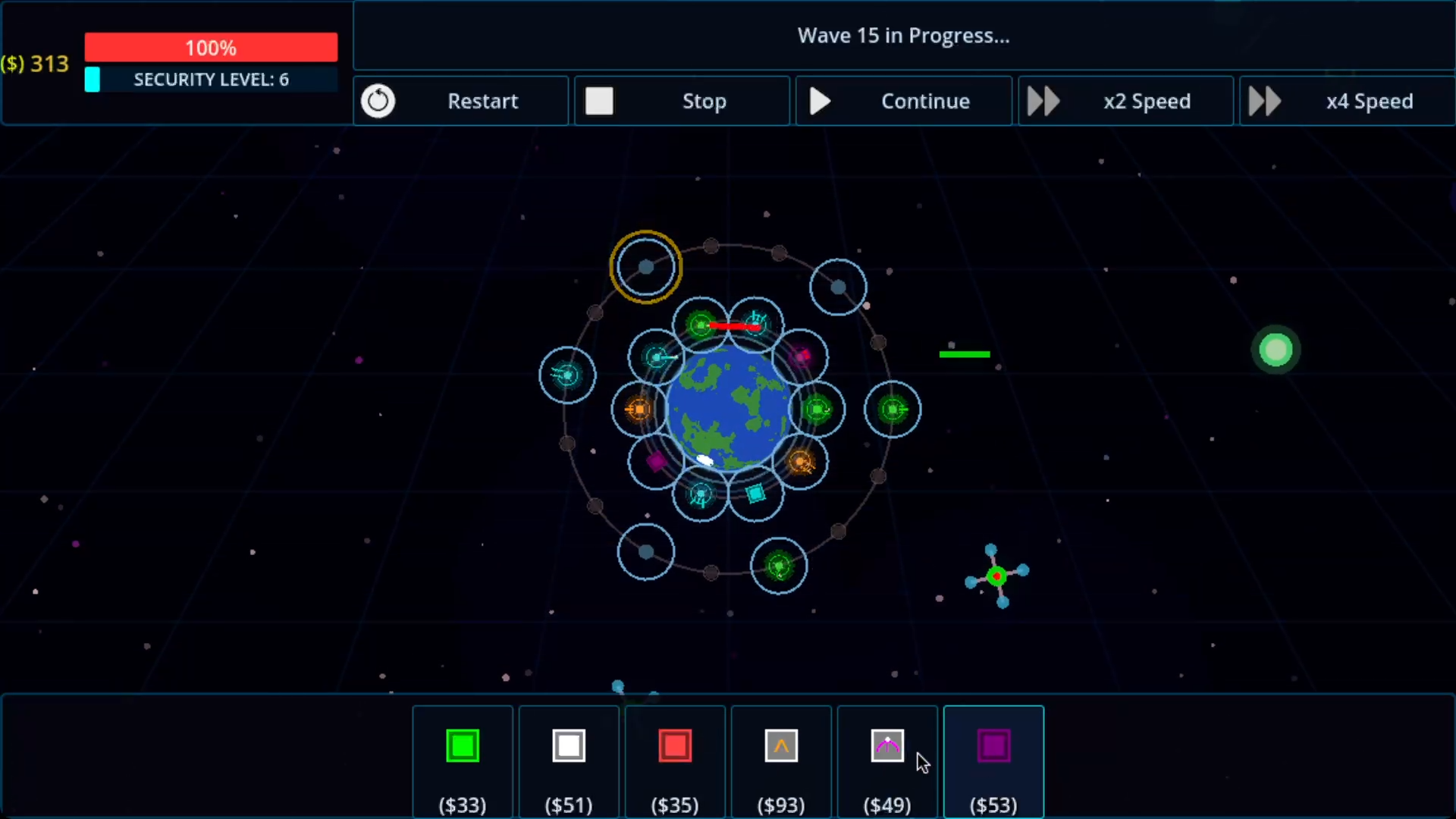Select the purple $53 tower

point(993,747)
